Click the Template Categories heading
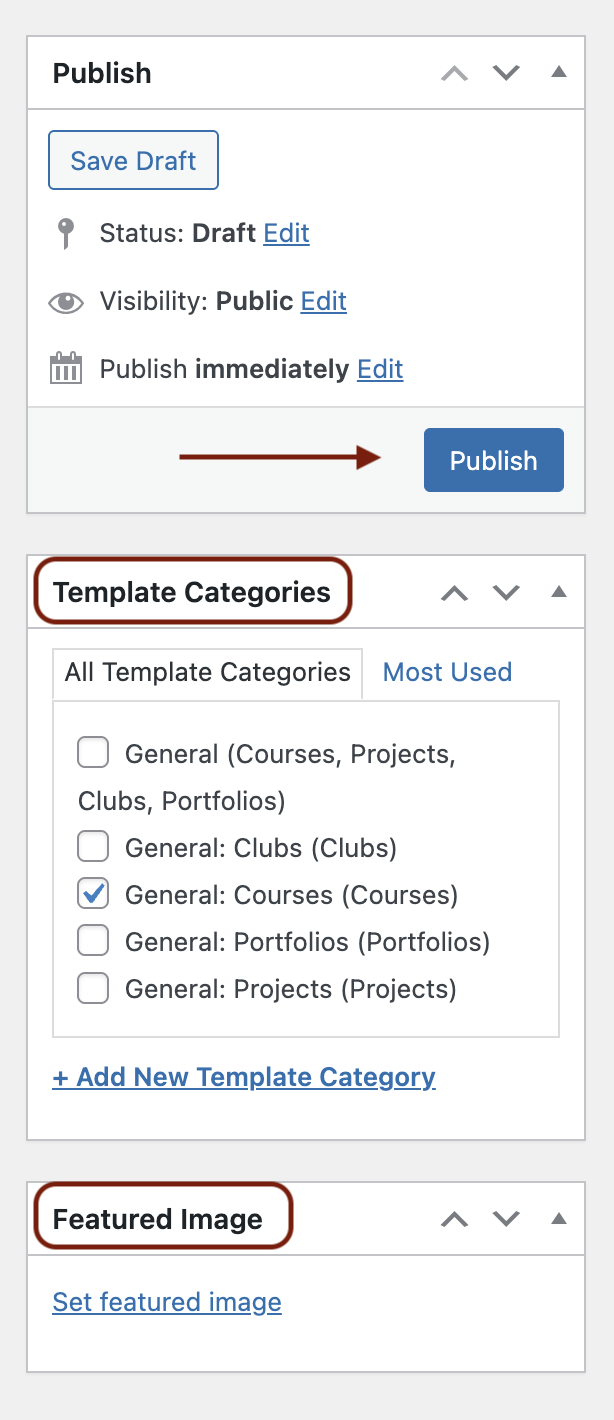 [x=192, y=592]
